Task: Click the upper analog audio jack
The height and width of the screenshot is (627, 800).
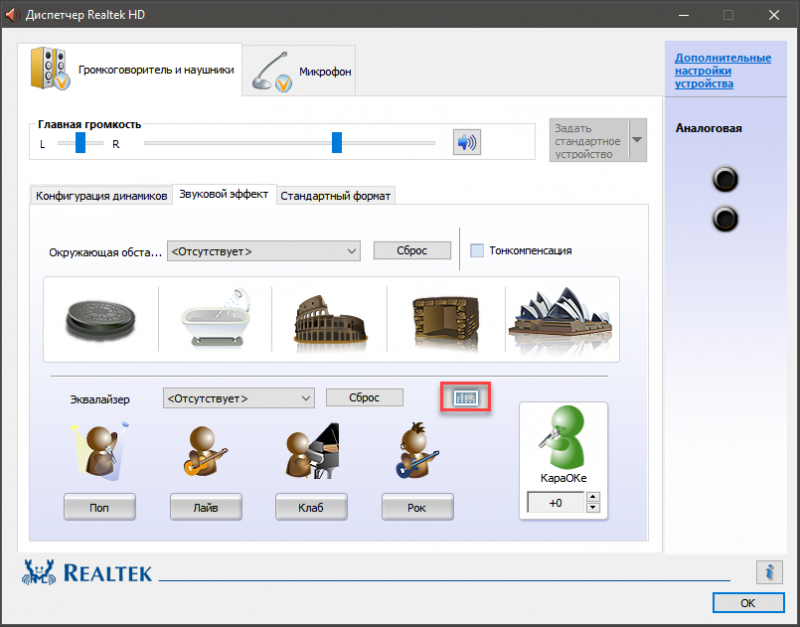Action: pos(724,180)
